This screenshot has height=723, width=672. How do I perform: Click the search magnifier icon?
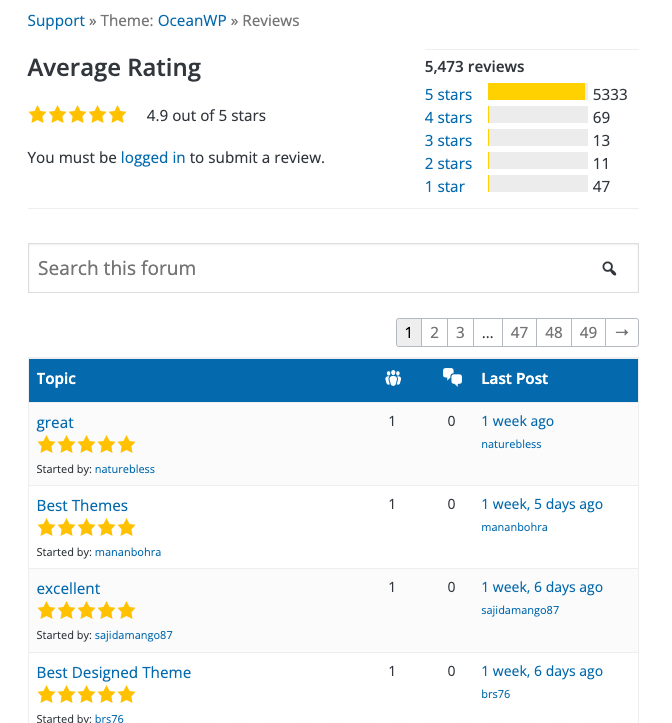[x=609, y=268]
